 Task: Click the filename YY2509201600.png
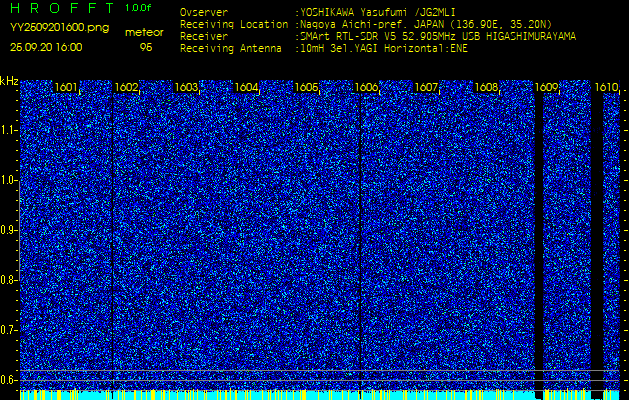coord(59,28)
